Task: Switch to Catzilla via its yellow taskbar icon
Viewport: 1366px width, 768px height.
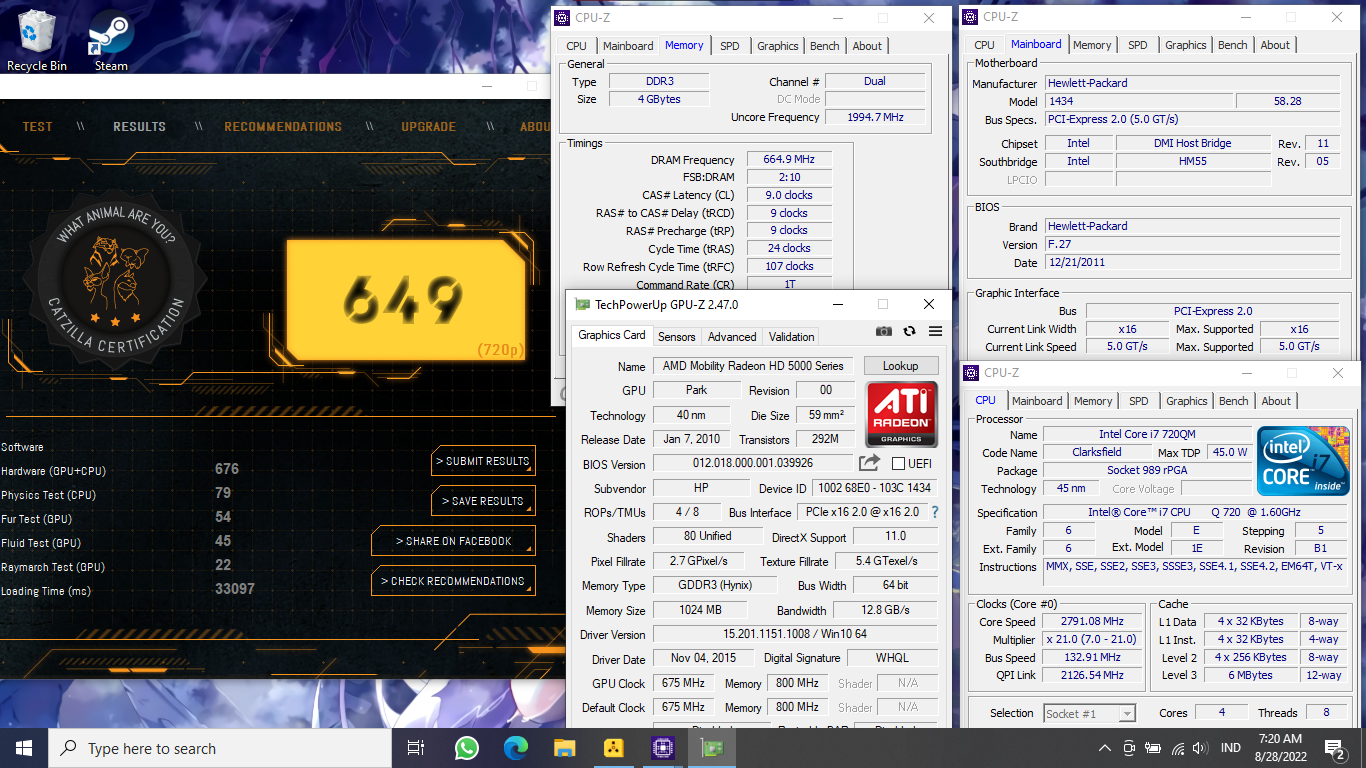Action: point(613,748)
